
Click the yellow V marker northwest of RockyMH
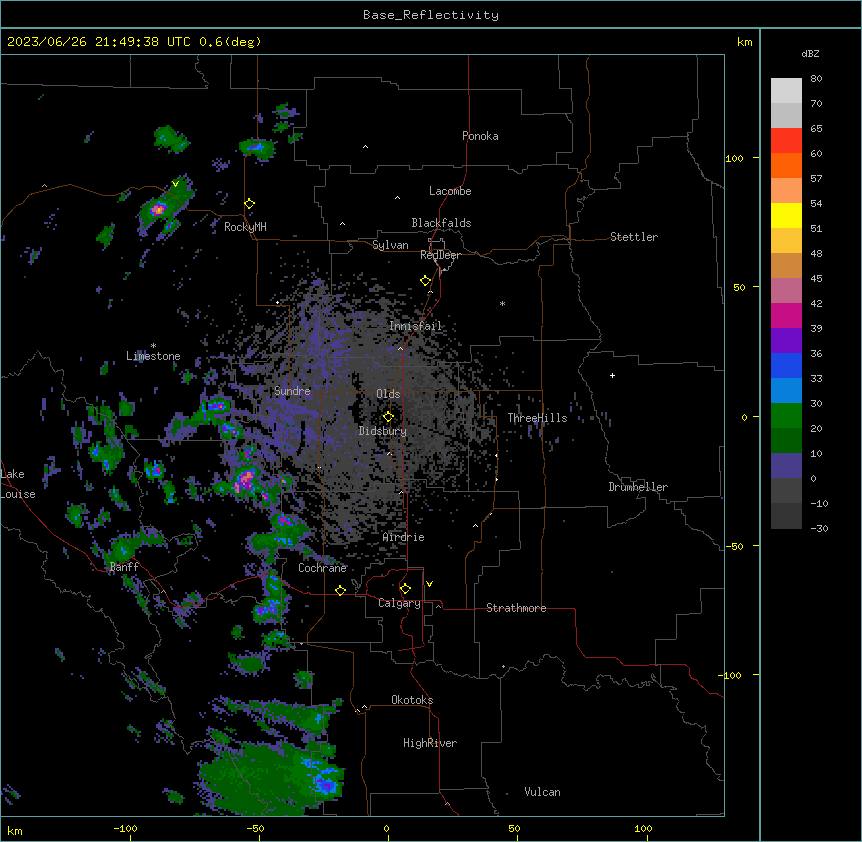[175, 184]
